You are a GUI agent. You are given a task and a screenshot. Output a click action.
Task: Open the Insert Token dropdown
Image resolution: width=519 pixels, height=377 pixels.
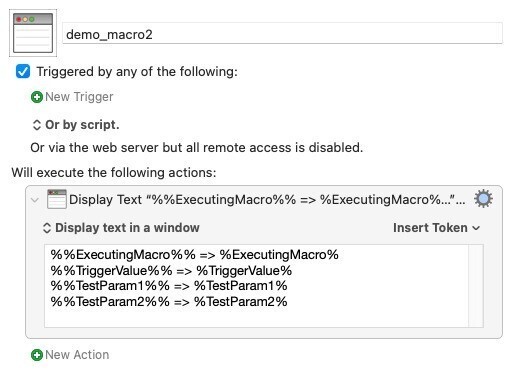pos(436,228)
